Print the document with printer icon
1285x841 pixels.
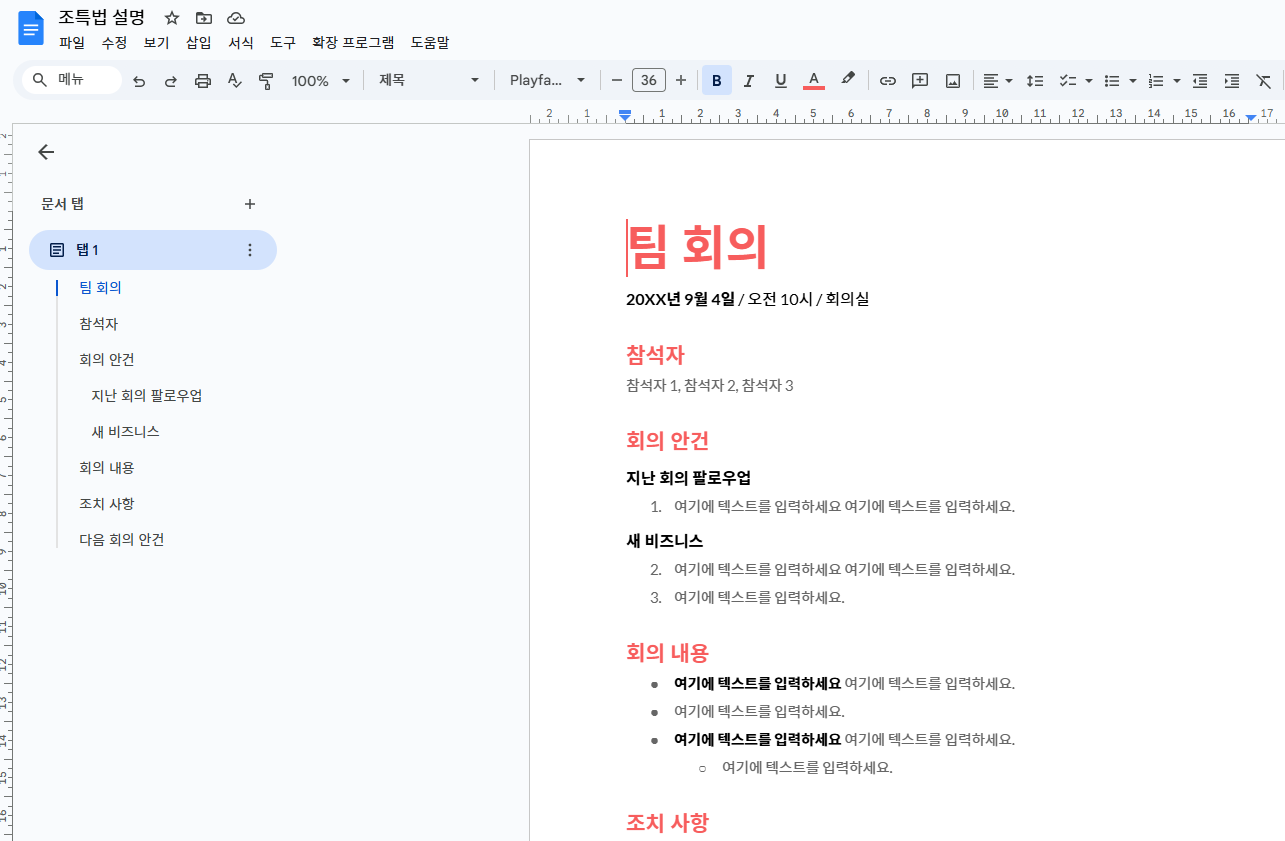point(203,81)
